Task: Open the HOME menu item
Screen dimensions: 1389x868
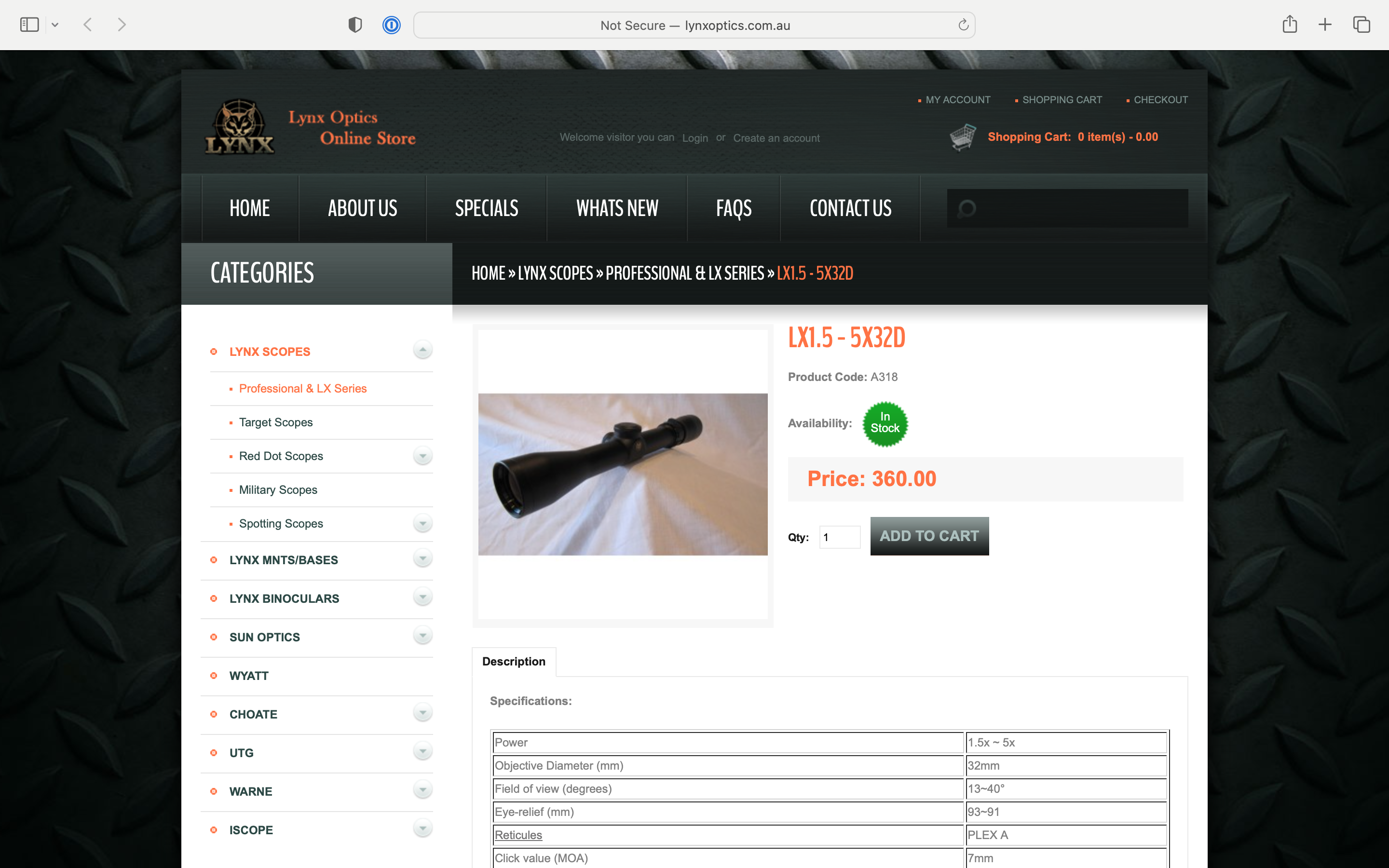Action: [x=250, y=208]
